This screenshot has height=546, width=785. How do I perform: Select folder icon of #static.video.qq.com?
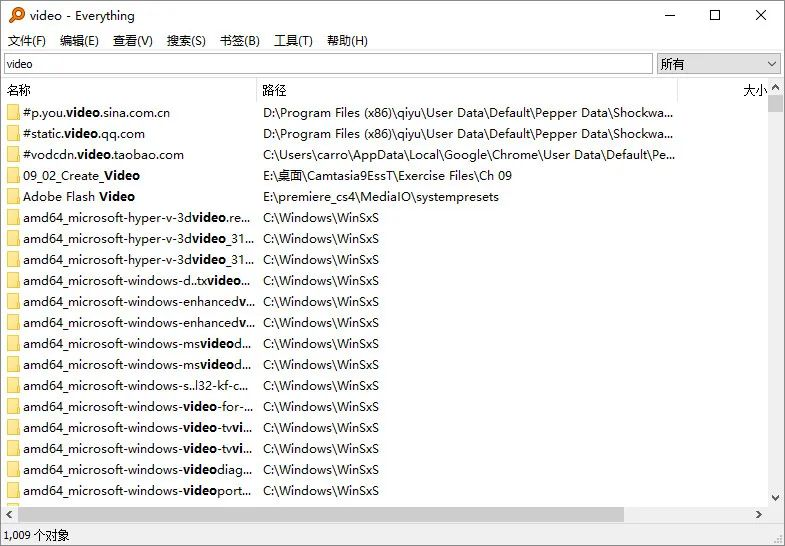(13, 134)
